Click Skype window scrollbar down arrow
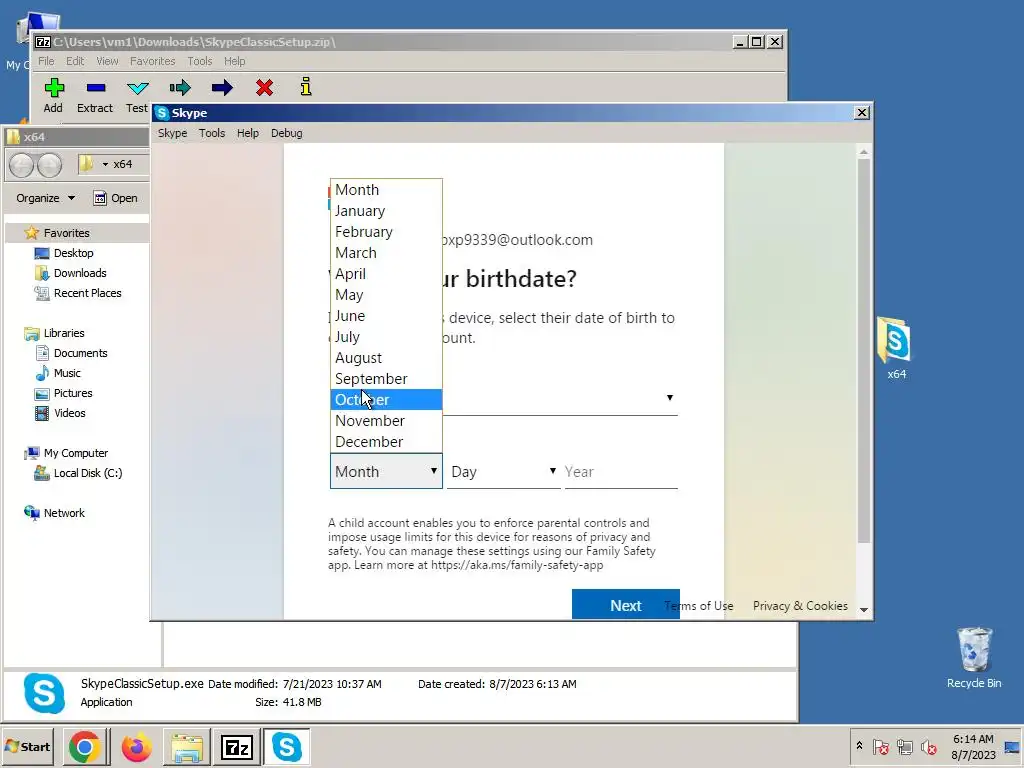1024x768 pixels. [x=863, y=609]
